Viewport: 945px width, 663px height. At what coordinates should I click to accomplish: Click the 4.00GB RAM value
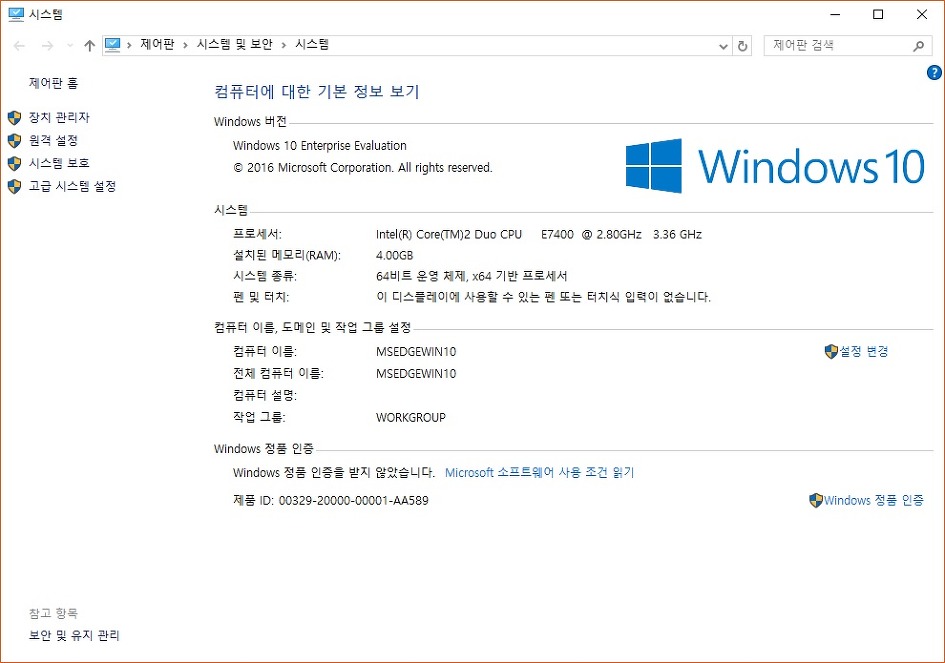[x=394, y=256]
